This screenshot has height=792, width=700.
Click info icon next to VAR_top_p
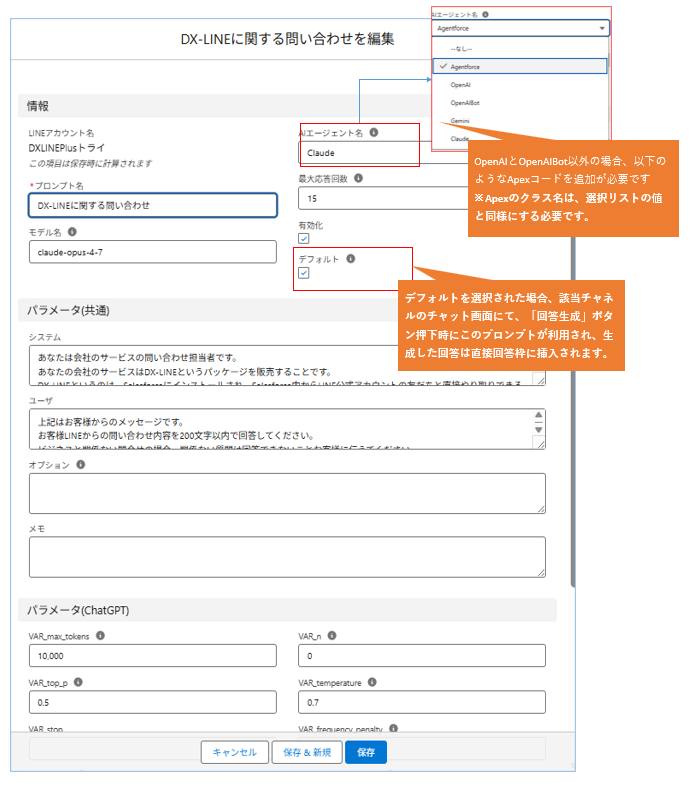pos(78,682)
